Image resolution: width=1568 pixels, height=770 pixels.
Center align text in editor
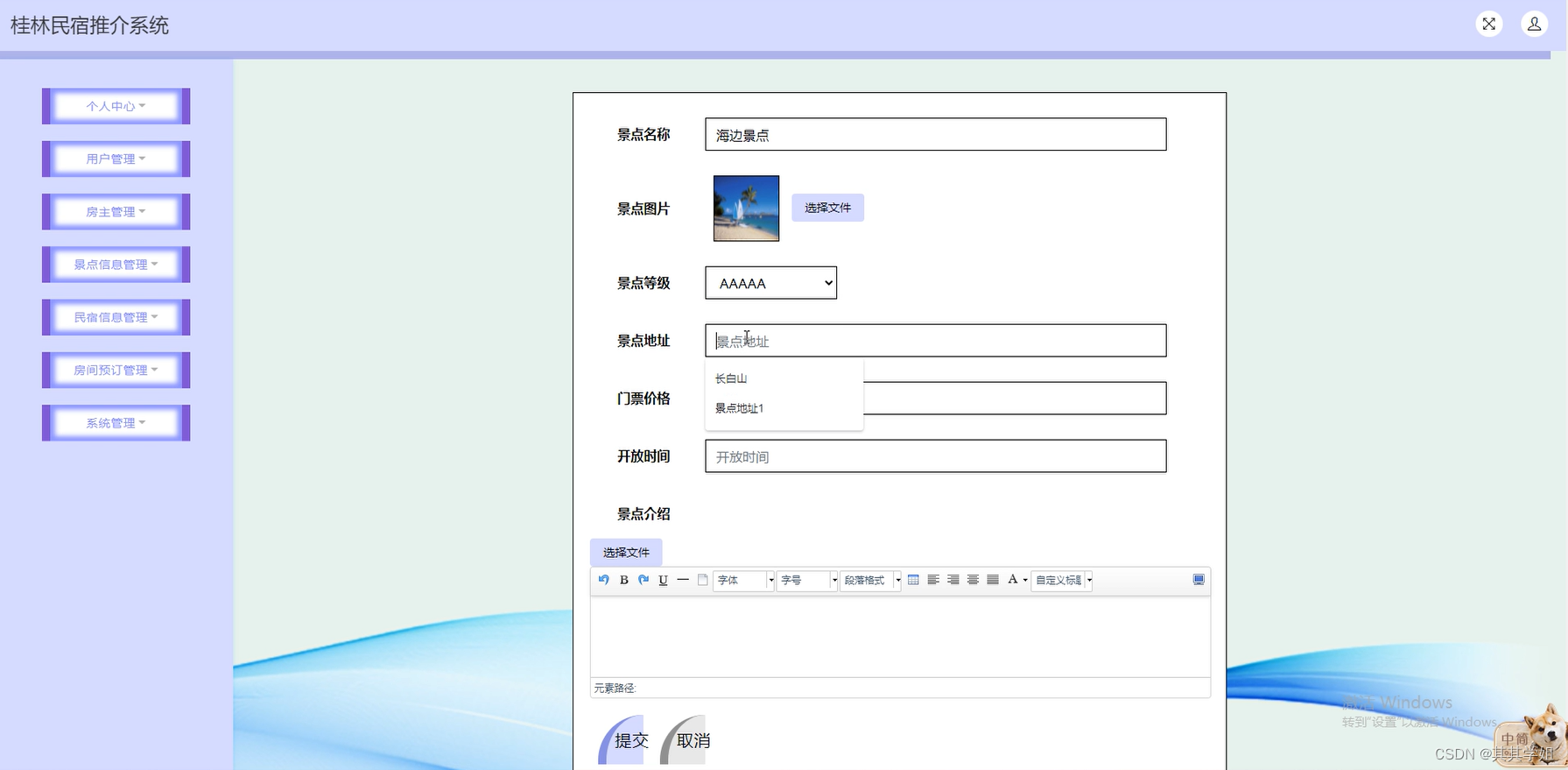[x=973, y=580]
